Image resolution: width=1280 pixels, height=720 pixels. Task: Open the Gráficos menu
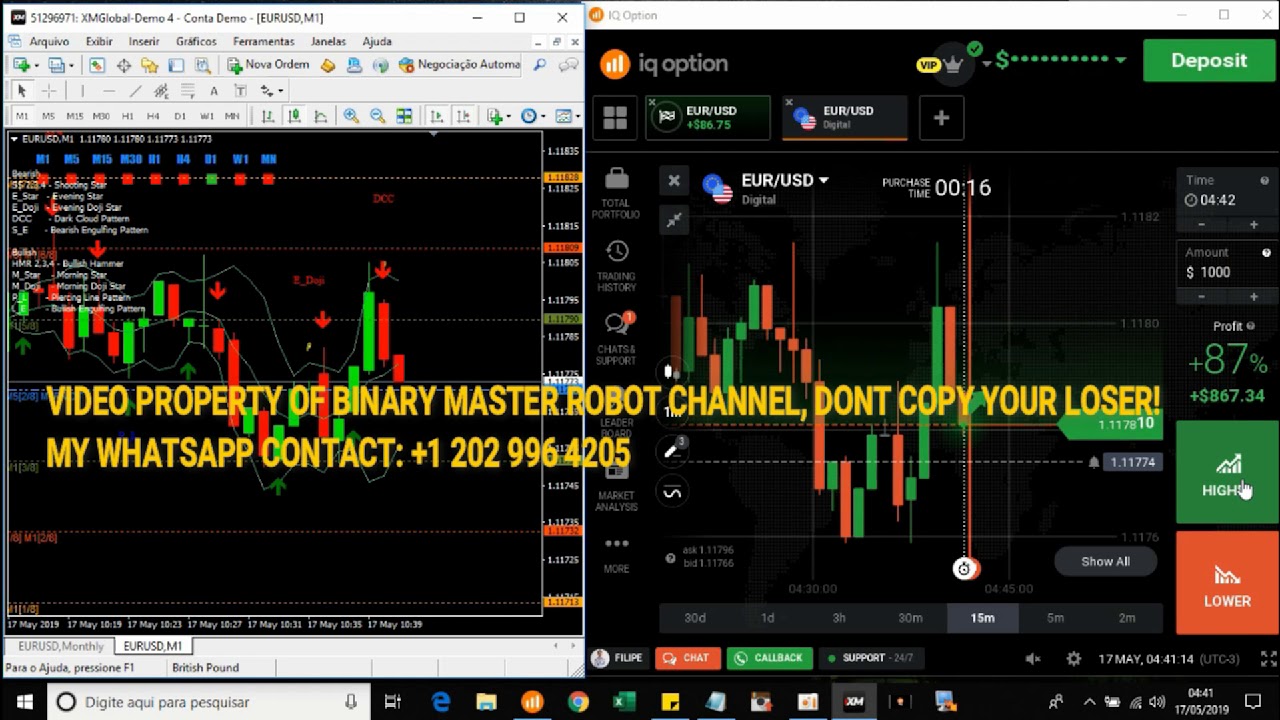[x=196, y=41]
